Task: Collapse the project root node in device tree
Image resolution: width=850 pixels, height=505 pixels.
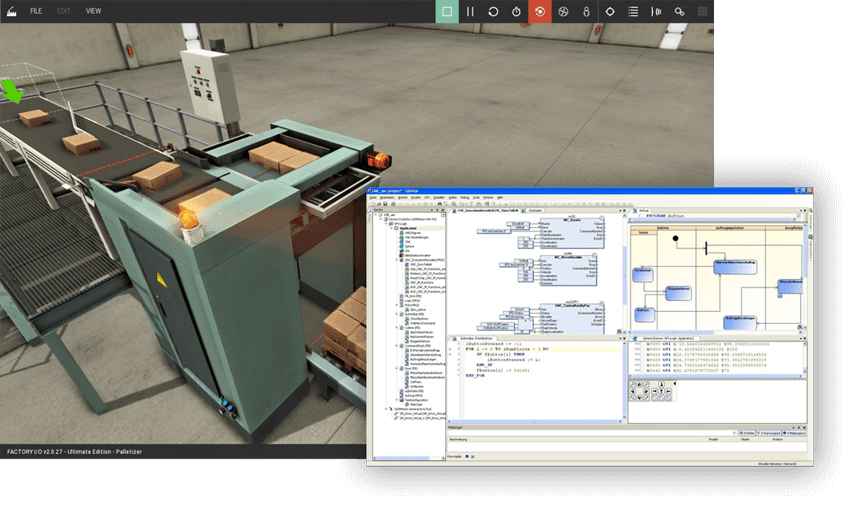Action: point(375,215)
